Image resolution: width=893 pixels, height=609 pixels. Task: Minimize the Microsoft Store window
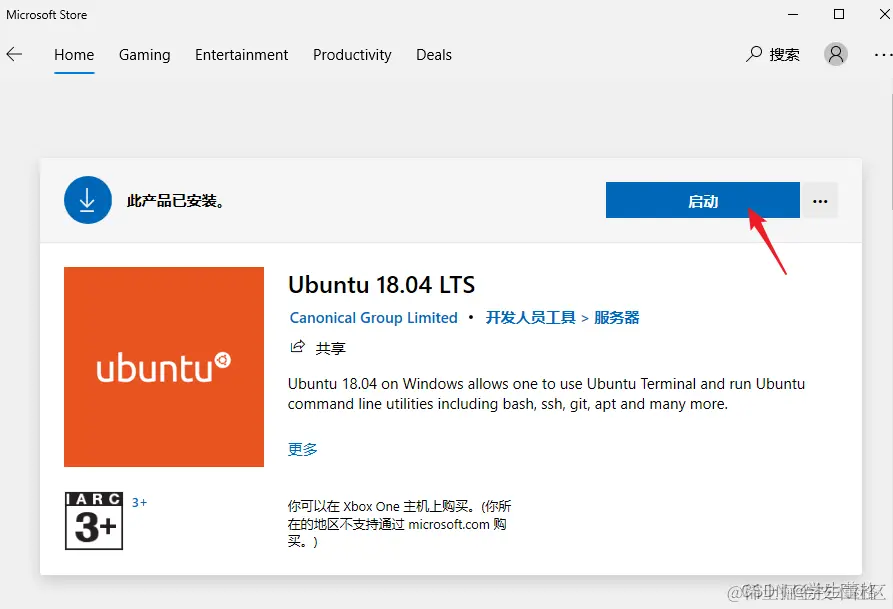[793, 14]
